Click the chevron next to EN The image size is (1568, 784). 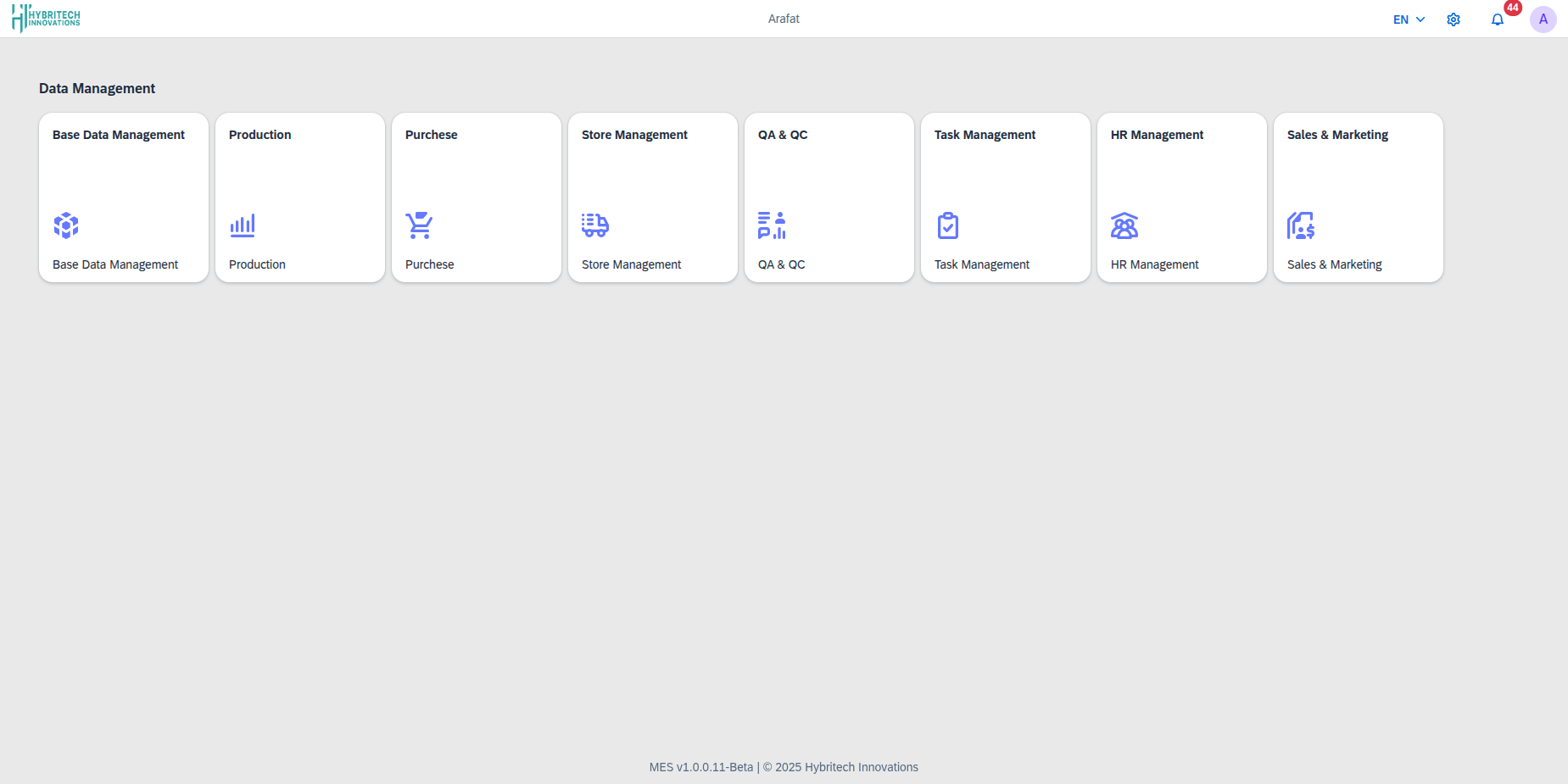click(1420, 19)
